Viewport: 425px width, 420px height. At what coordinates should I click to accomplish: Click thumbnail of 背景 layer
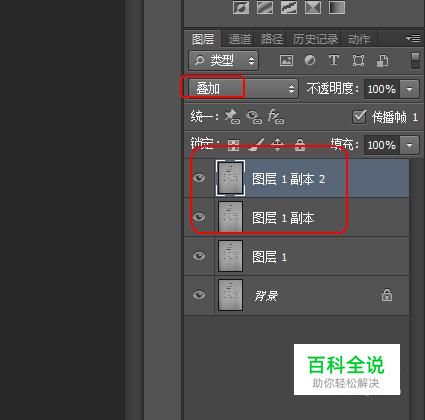230,295
